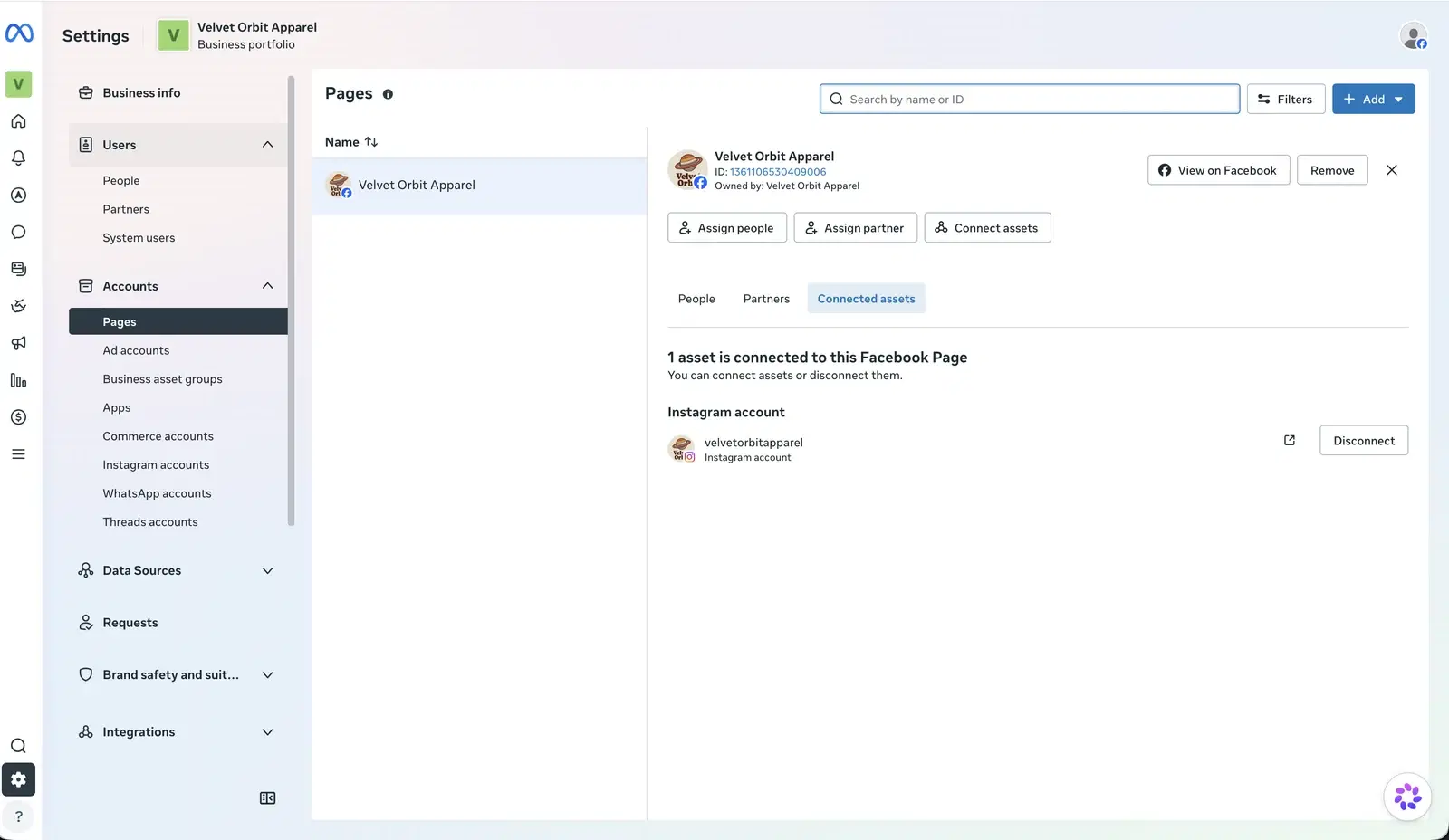Open Partners under Users

click(126, 209)
